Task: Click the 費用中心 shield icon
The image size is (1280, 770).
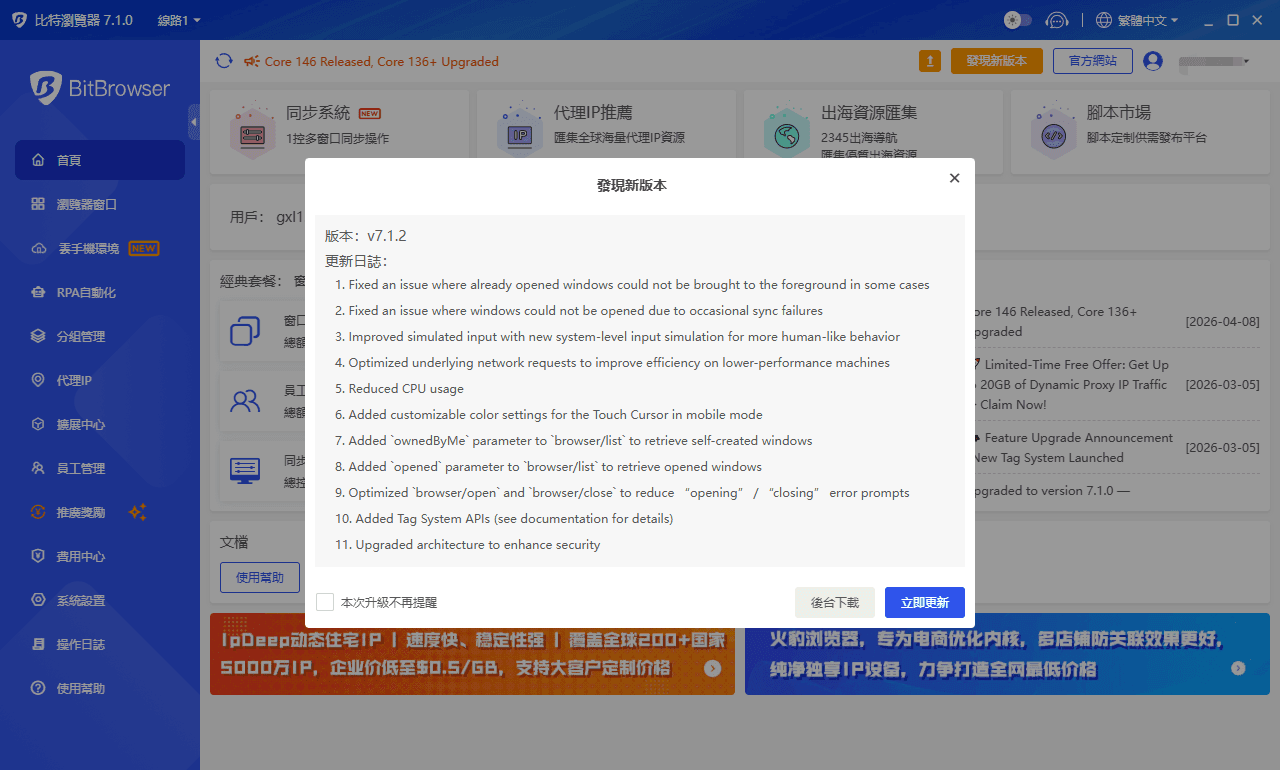Action: click(x=38, y=556)
